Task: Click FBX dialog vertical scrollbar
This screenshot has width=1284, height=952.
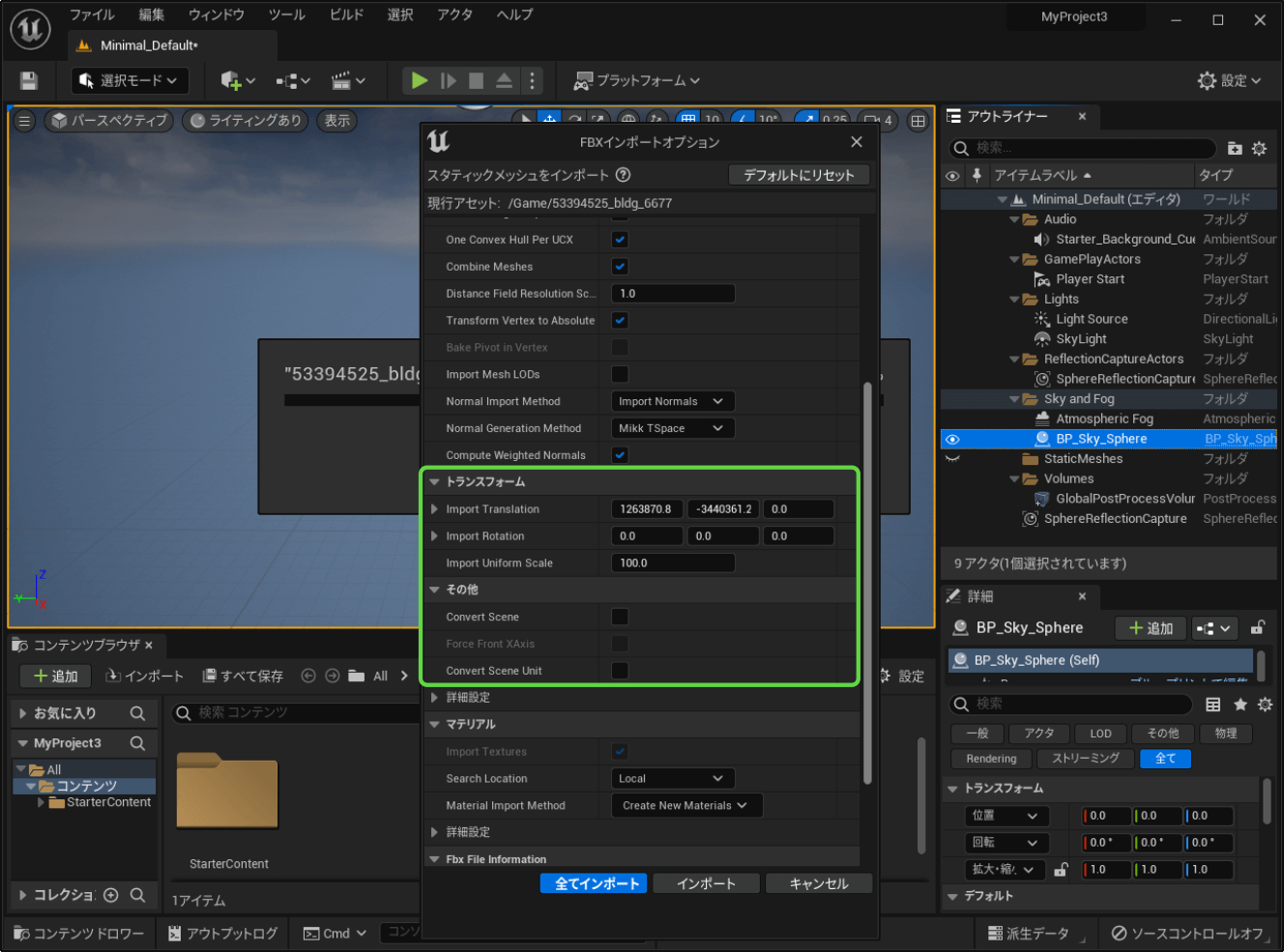Action: point(867,582)
